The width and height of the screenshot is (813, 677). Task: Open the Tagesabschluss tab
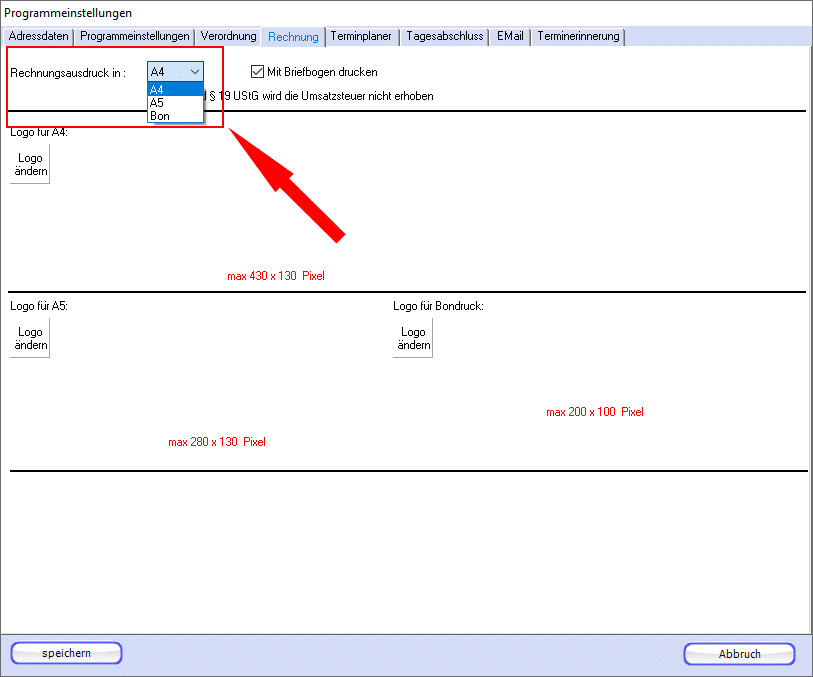pyautogui.click(x=445, y=37)
